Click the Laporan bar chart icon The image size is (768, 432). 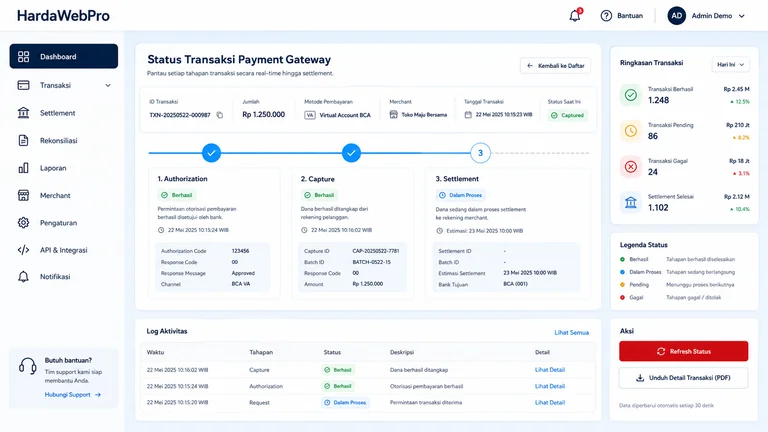(24, 168)
